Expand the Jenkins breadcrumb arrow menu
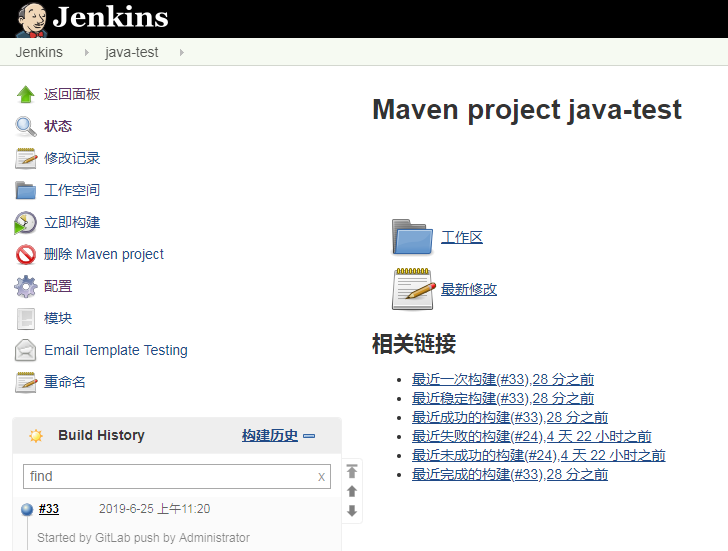Screen dimensions: 728x551 86,52
